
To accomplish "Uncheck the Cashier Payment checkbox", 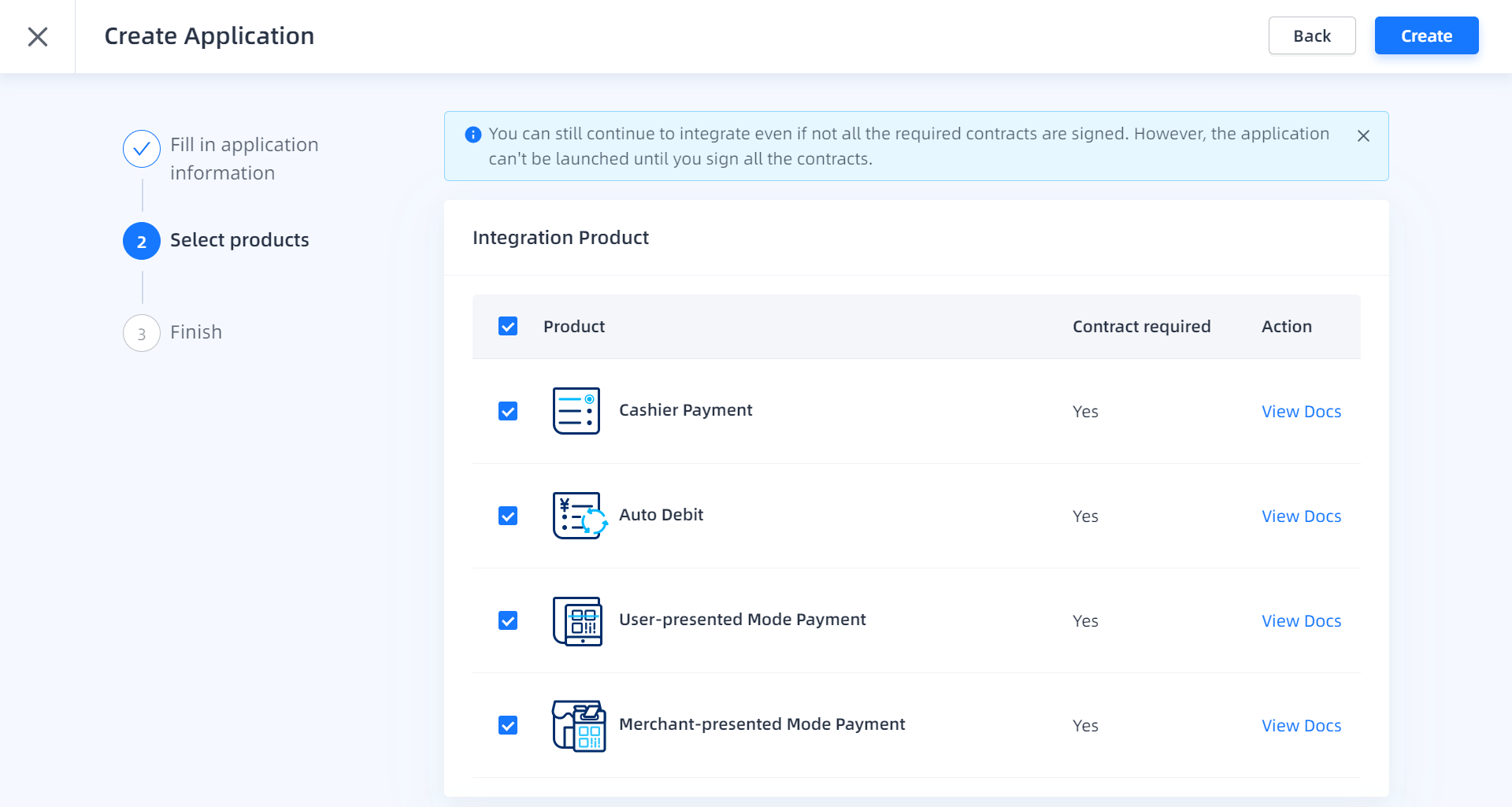I will pyautogui.click(x=508, y=410).
